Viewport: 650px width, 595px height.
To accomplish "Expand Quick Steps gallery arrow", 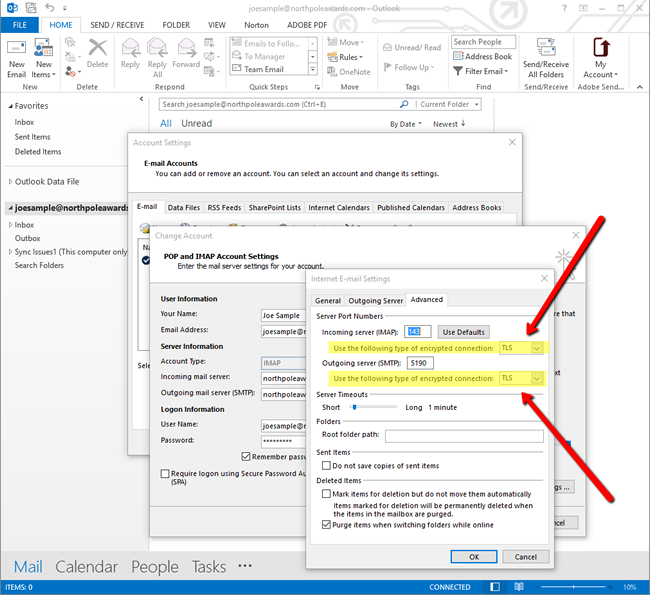I will point(313,69).
